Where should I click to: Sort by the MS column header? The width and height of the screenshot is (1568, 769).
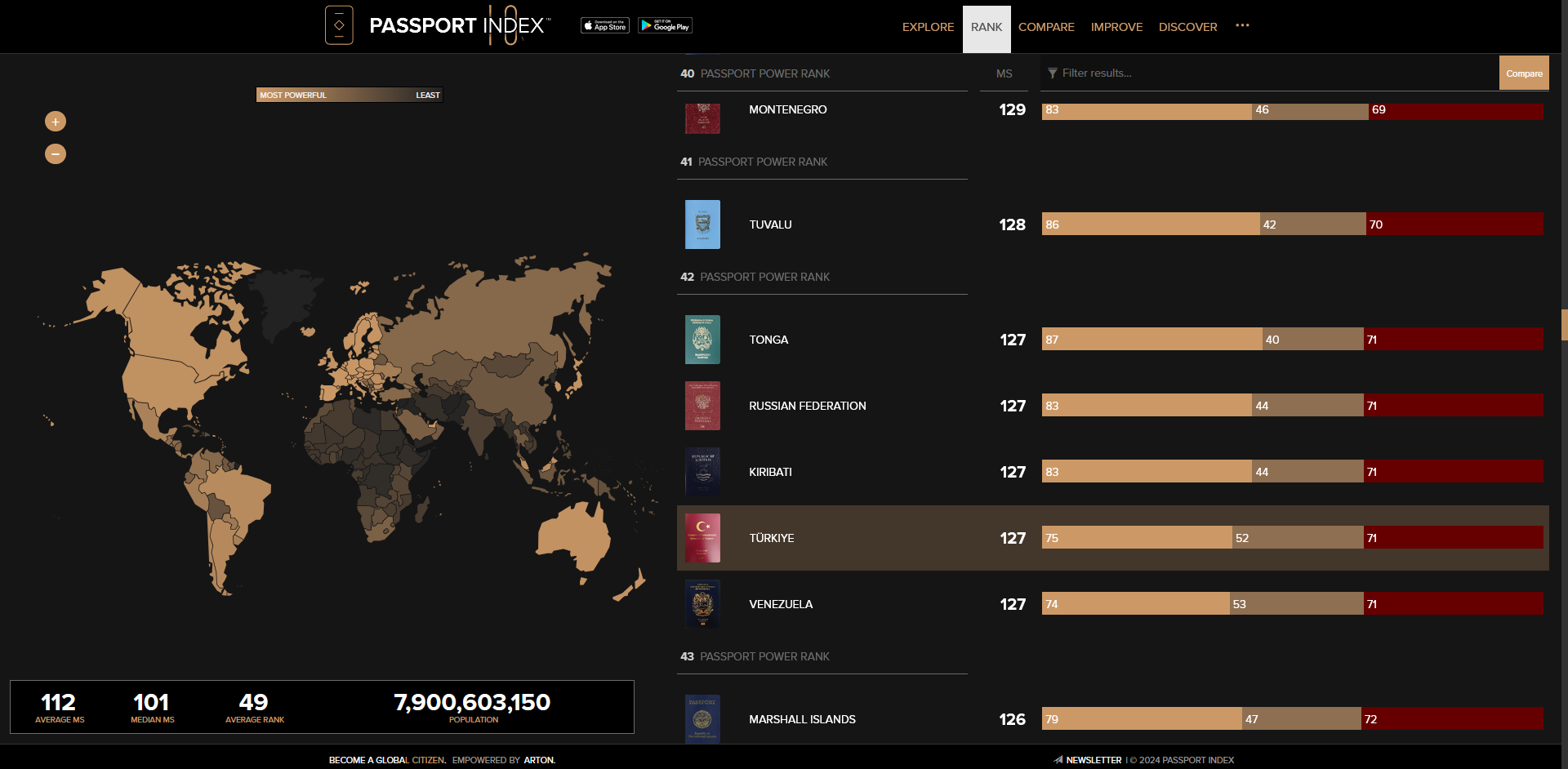1004,73
